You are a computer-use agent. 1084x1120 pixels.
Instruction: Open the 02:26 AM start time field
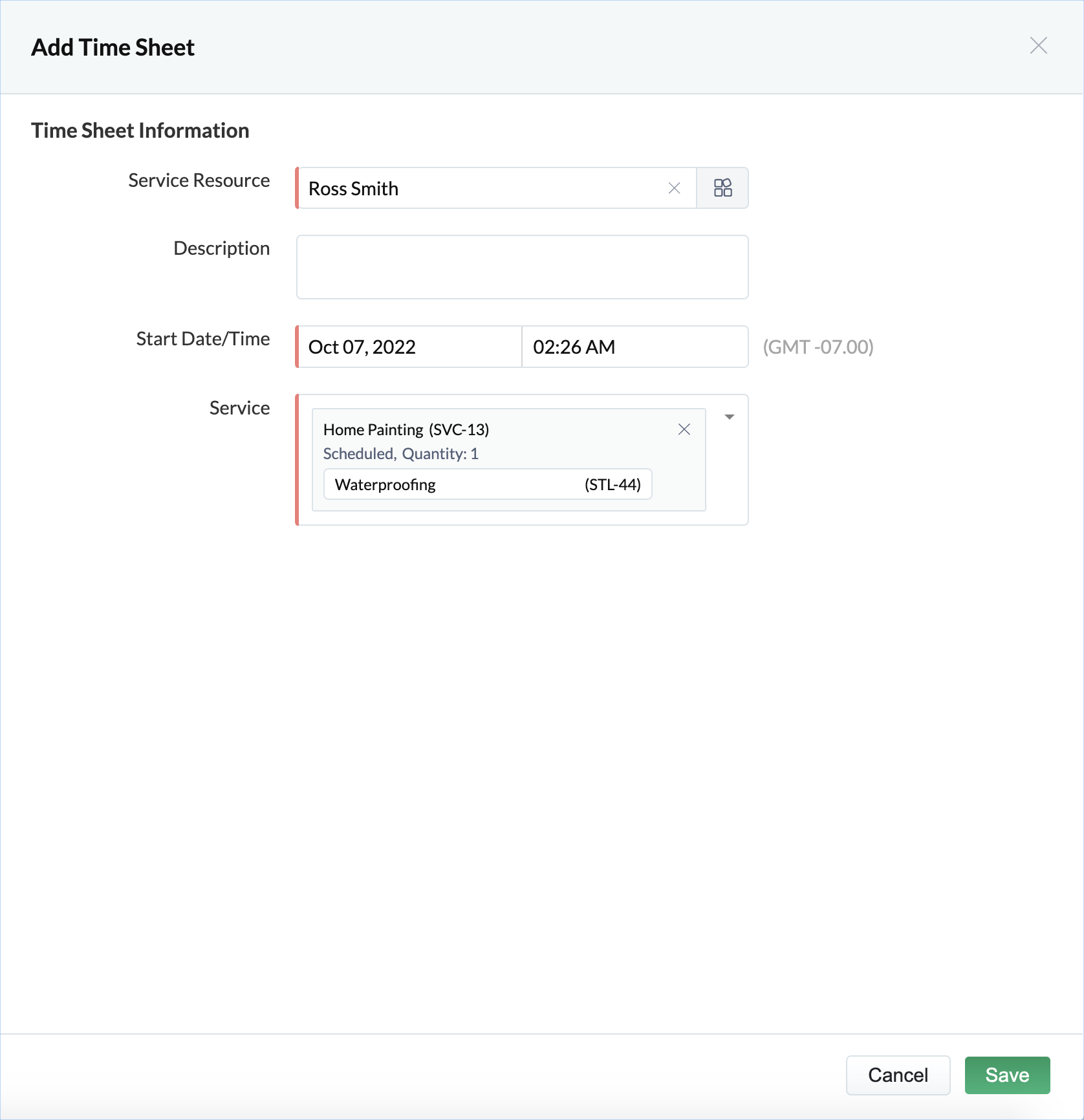click(x=634, y=347)
